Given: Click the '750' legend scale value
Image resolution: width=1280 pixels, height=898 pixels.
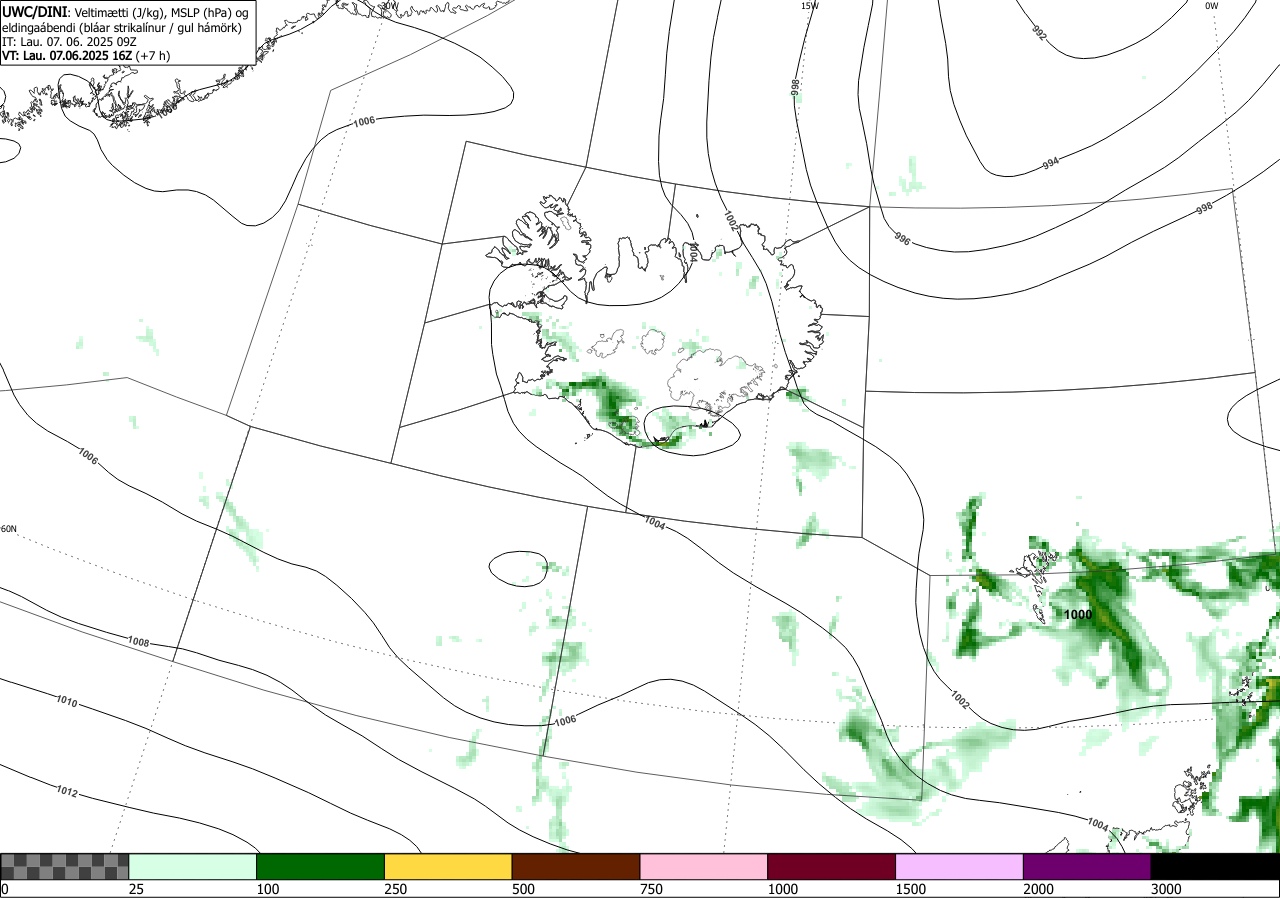Looking at the screenshot, I should coord(652,889).
